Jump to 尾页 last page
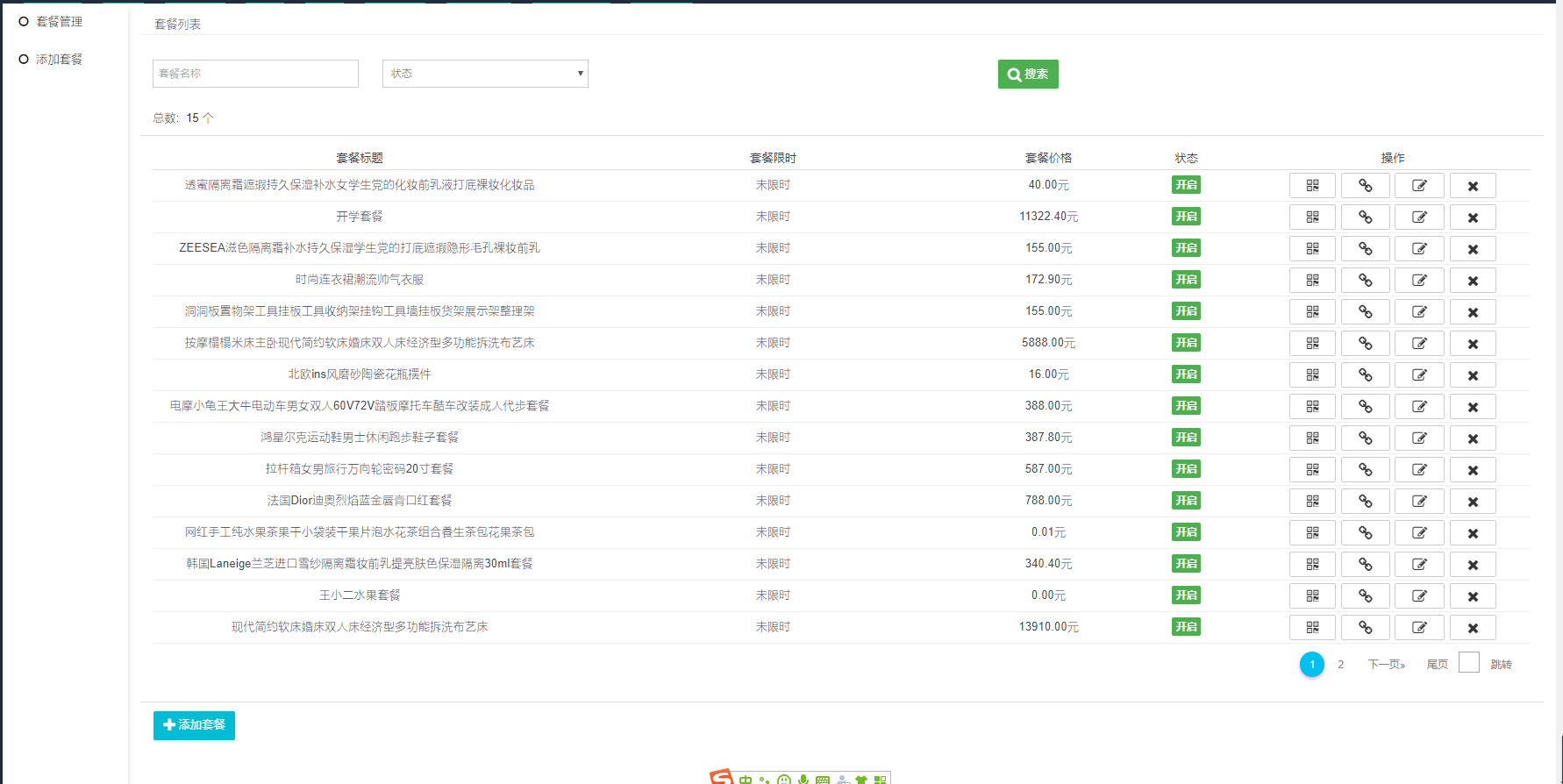Image resolution: width=1563 pixels, height=784 pixels. [1438, 665]
